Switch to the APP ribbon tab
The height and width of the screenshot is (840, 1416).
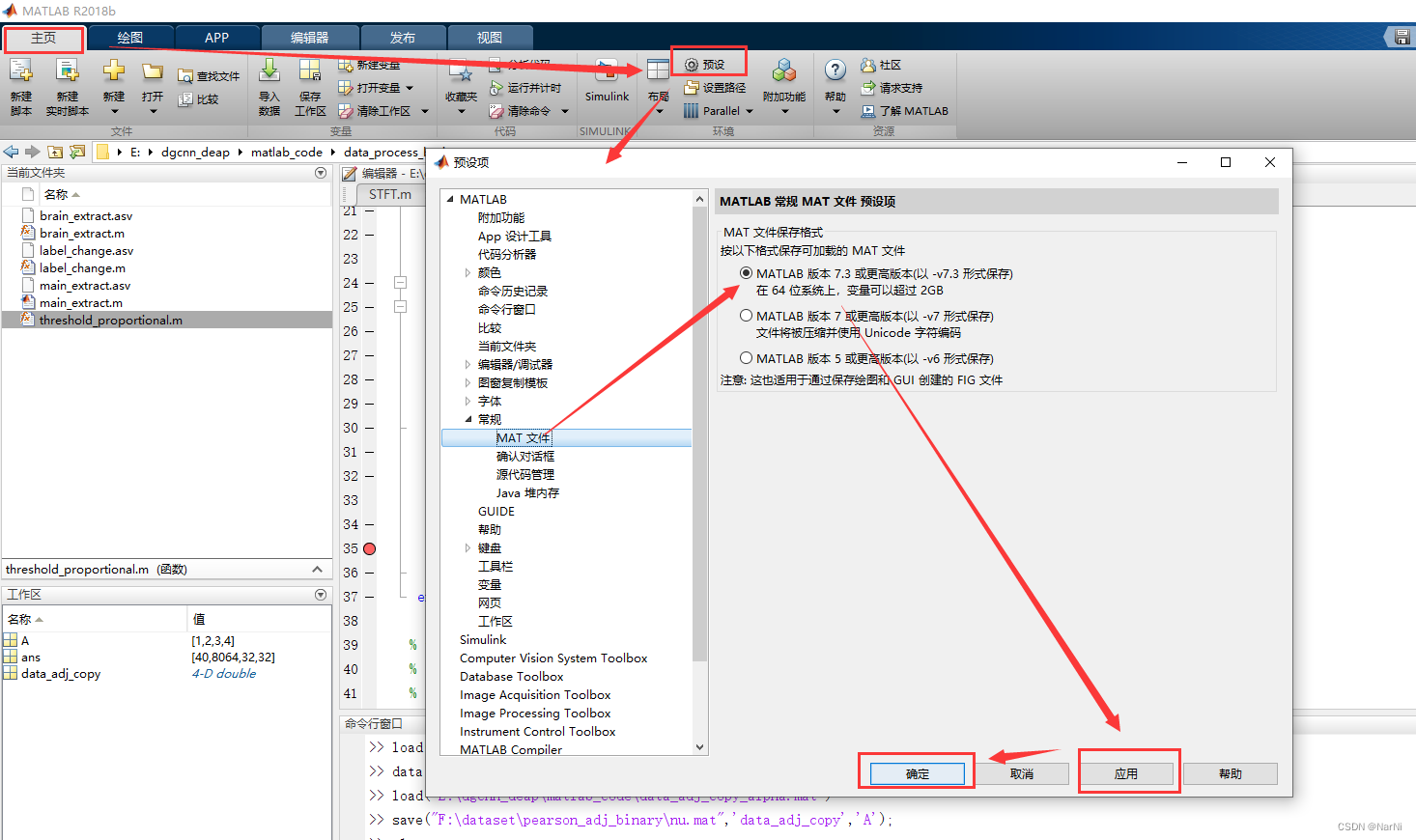(x=216, y=36)
